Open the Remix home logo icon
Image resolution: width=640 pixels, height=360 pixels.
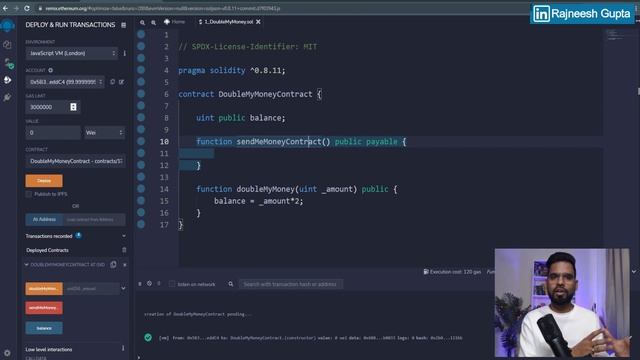tap(7, 25)
